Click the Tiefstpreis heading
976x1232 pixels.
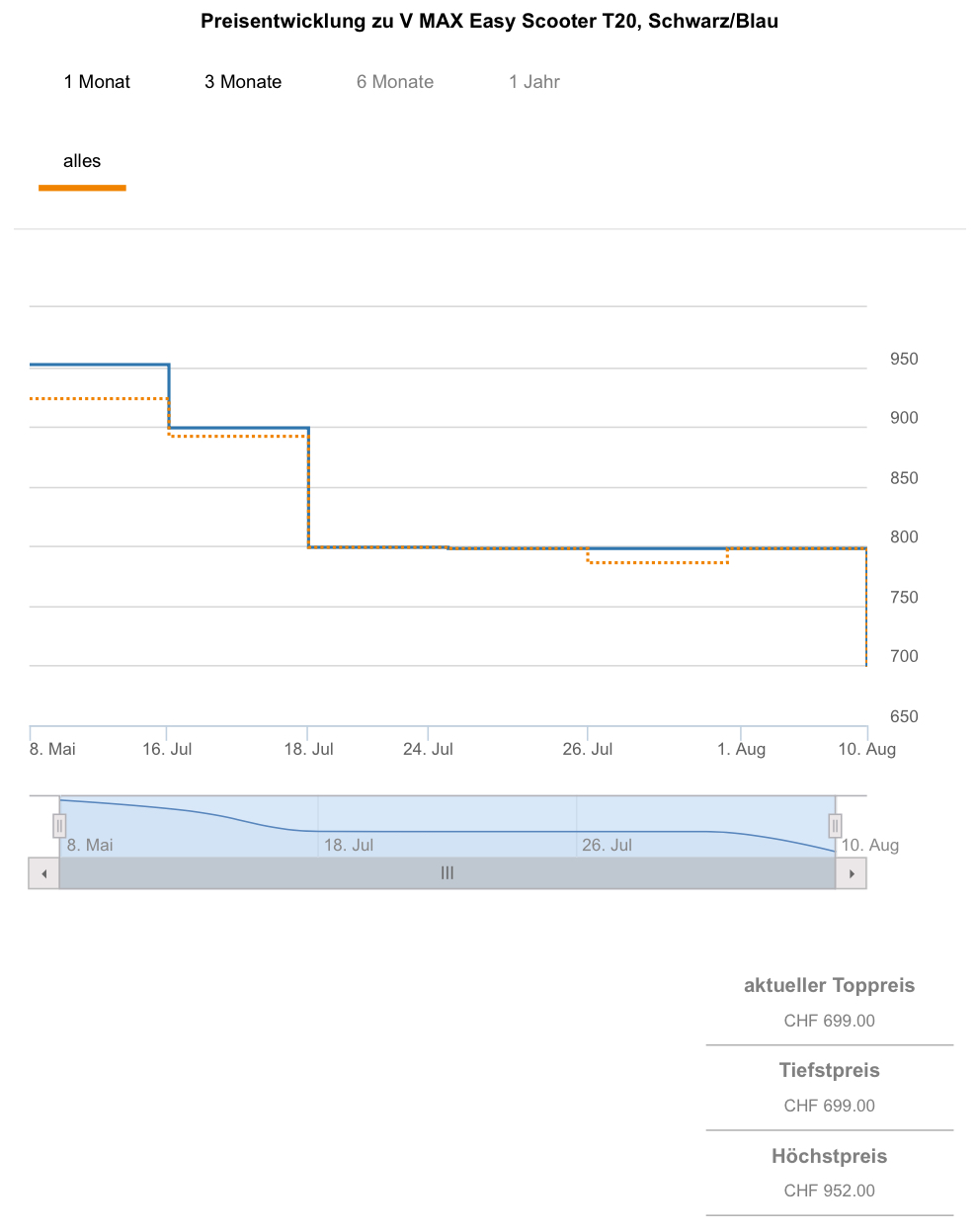pyautogui.click(x=829, y=1070)
